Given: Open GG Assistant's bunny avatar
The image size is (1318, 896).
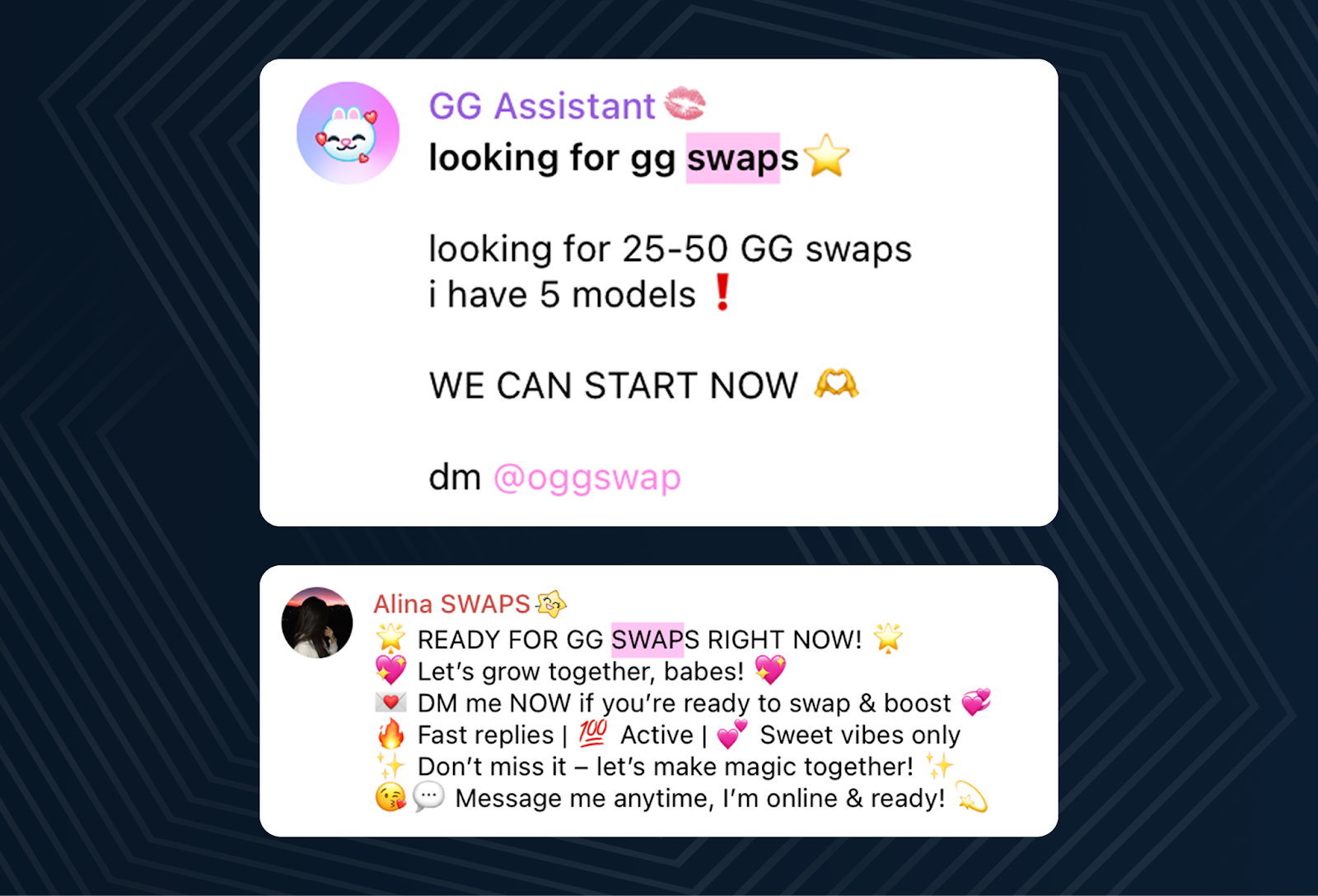Looking at the screenshot, I should click(348, 133).
